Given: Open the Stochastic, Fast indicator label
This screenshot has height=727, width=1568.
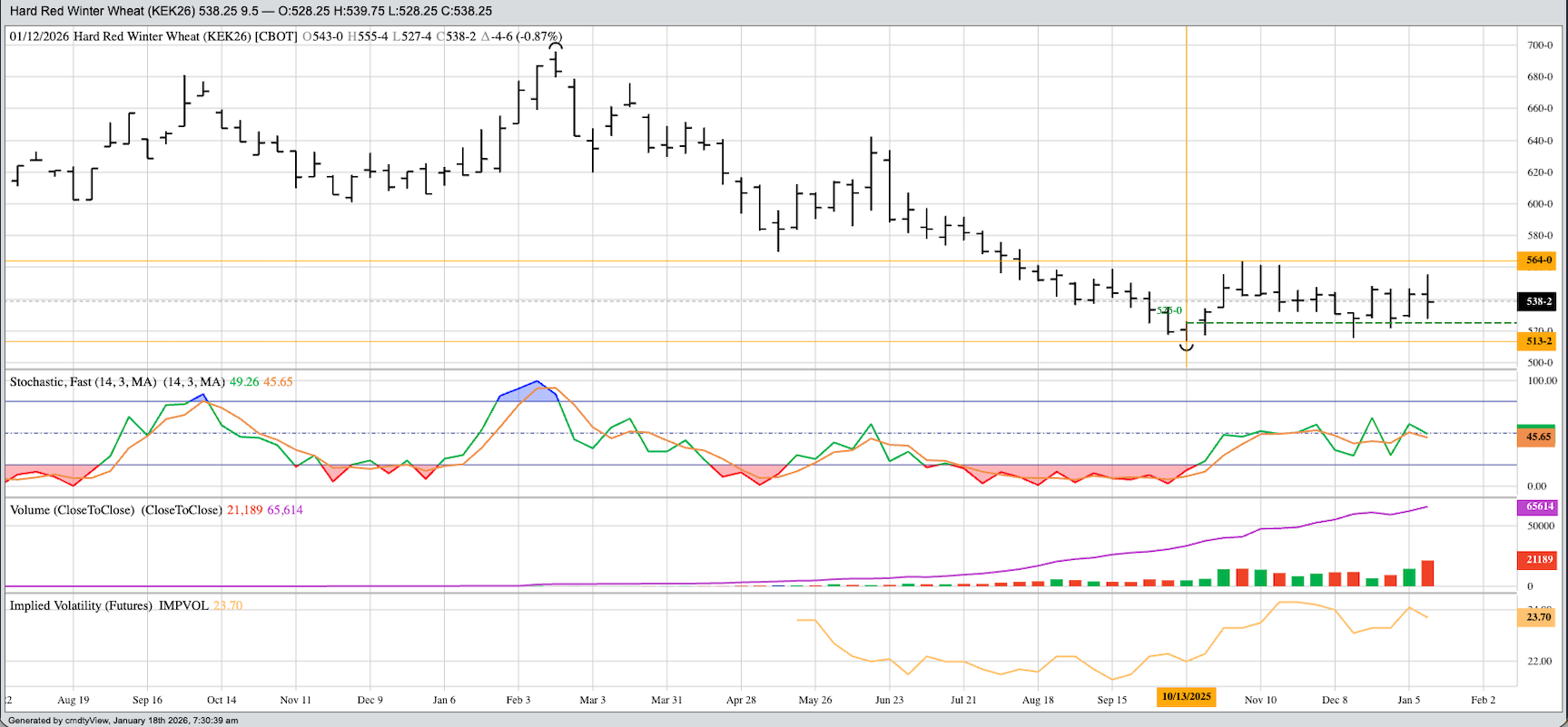Looking at the screenshot, I should pyautogui.click(x=84, y=382).
